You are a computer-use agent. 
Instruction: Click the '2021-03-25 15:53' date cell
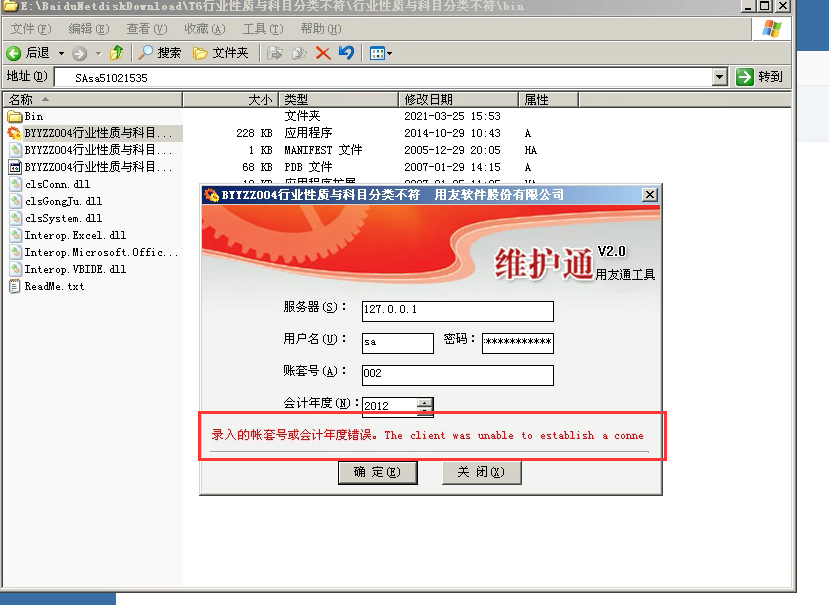pyautogui.click(x=452, y=116)
